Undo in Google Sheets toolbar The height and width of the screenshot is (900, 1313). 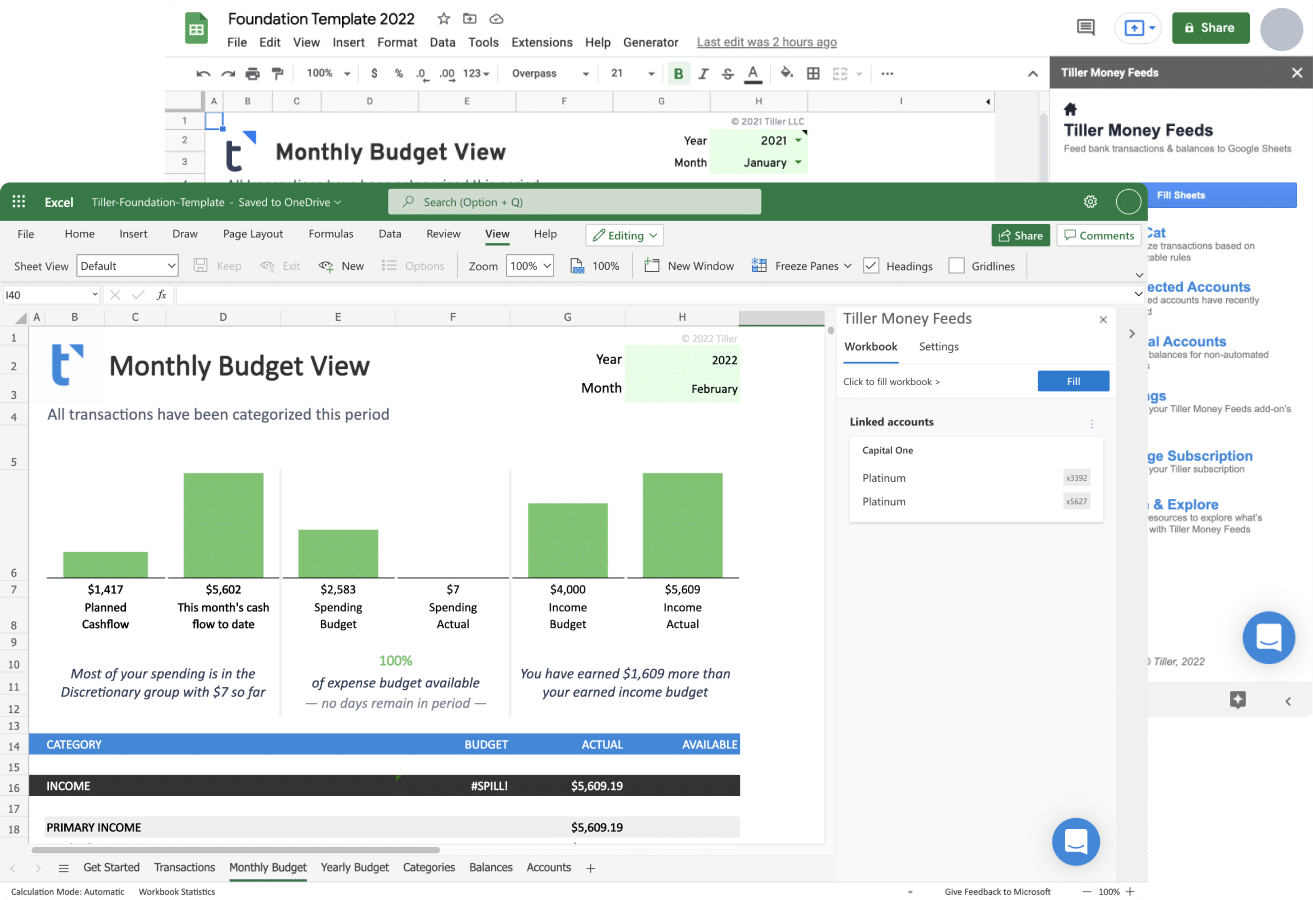[204, 73]
